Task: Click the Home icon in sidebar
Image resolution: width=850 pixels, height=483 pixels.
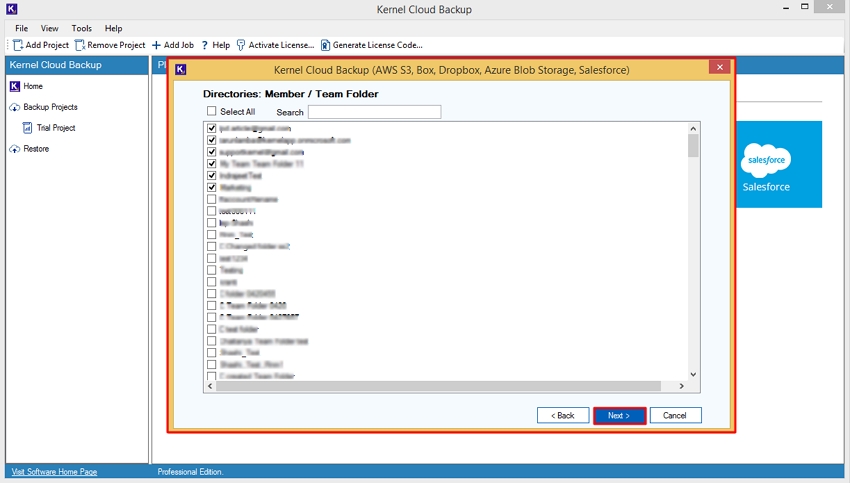Action: (15, 87)
